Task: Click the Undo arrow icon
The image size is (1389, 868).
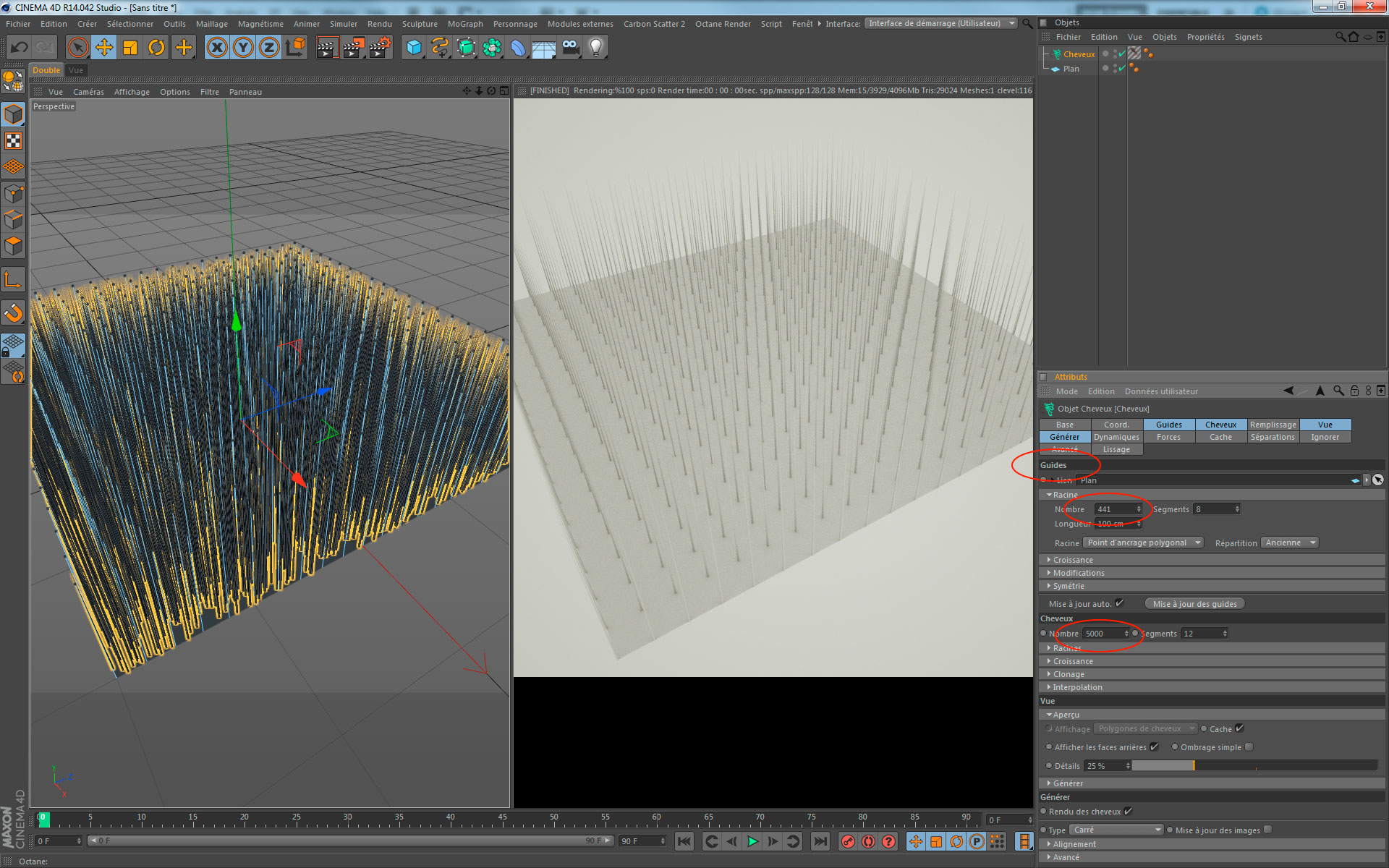Action: (20, 48)
